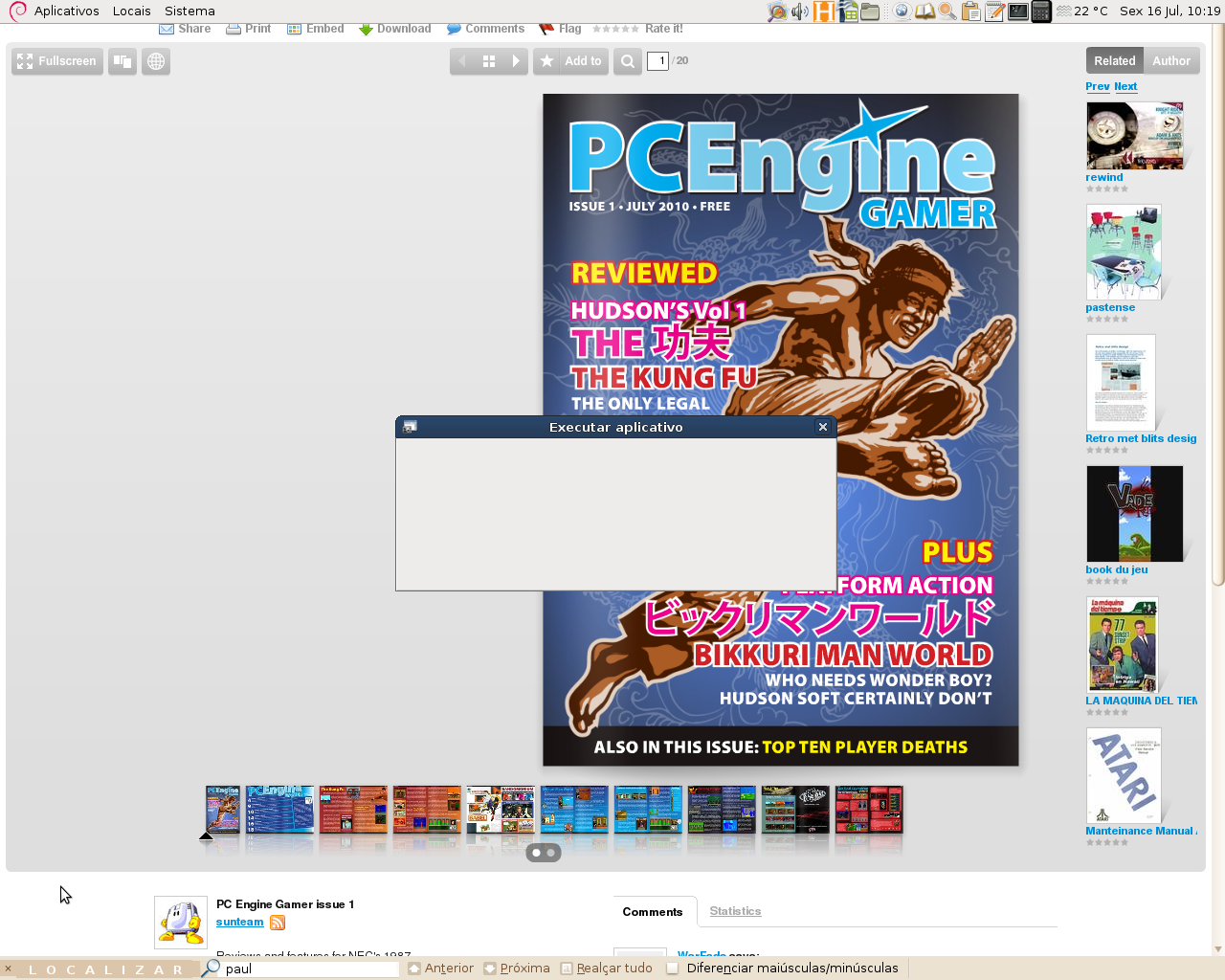The image size is (1225, 980).
Task: Click the sunteam author link
Action: pos(240,922)
